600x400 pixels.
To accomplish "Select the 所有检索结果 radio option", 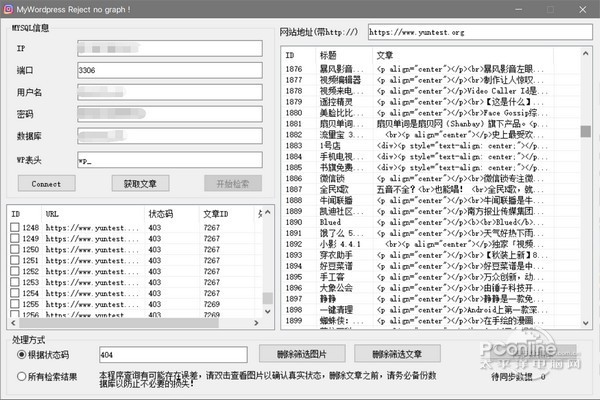I will pyautogui.click(x=22, y=377).
